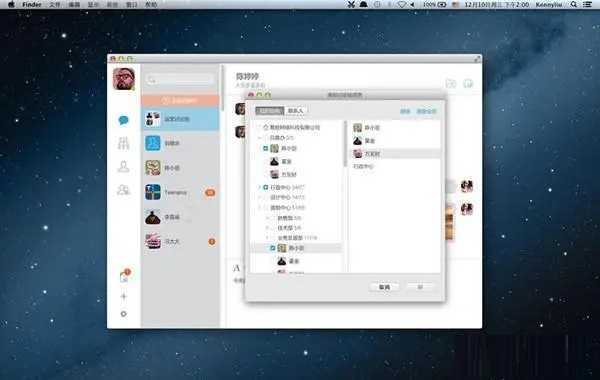Expand the sub-department row labeled 17/19
The height and width of the screenshot is (380, 600).
[x=268, y=238]
